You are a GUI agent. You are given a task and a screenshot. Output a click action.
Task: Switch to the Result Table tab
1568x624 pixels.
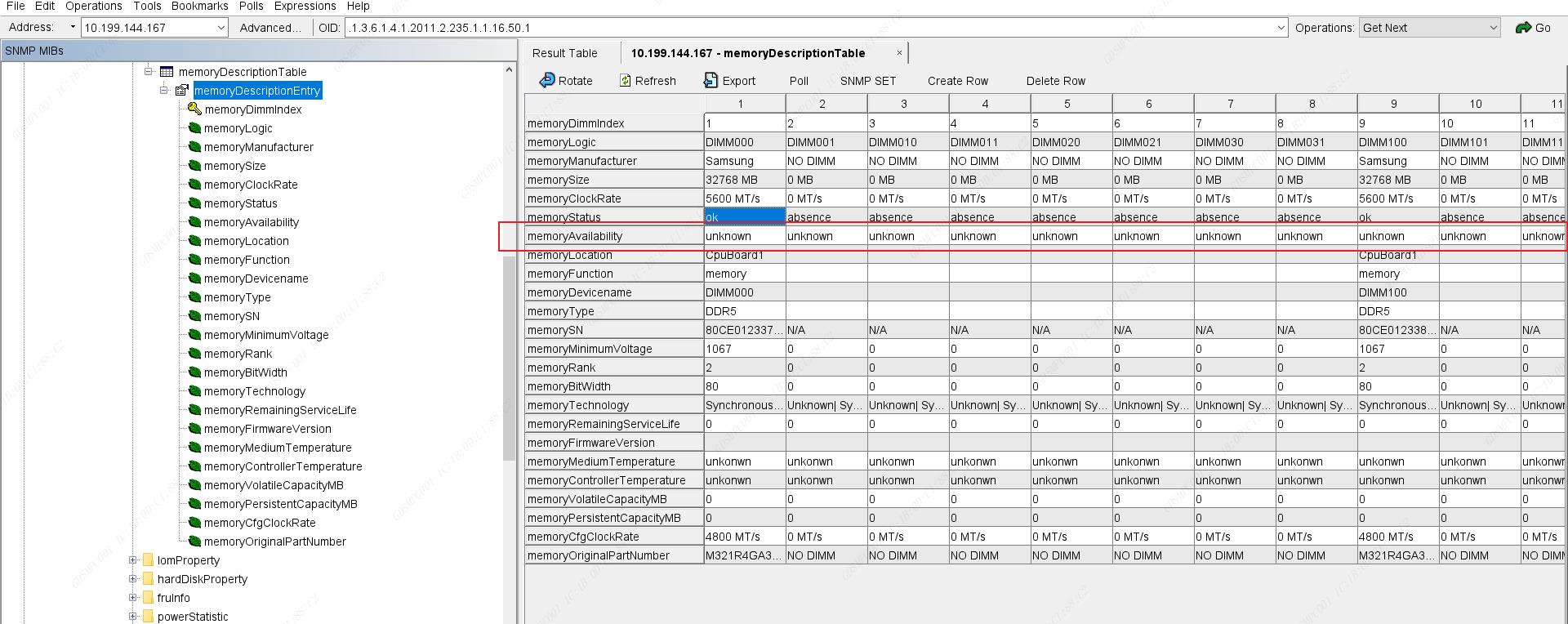[x=564, y=53]
